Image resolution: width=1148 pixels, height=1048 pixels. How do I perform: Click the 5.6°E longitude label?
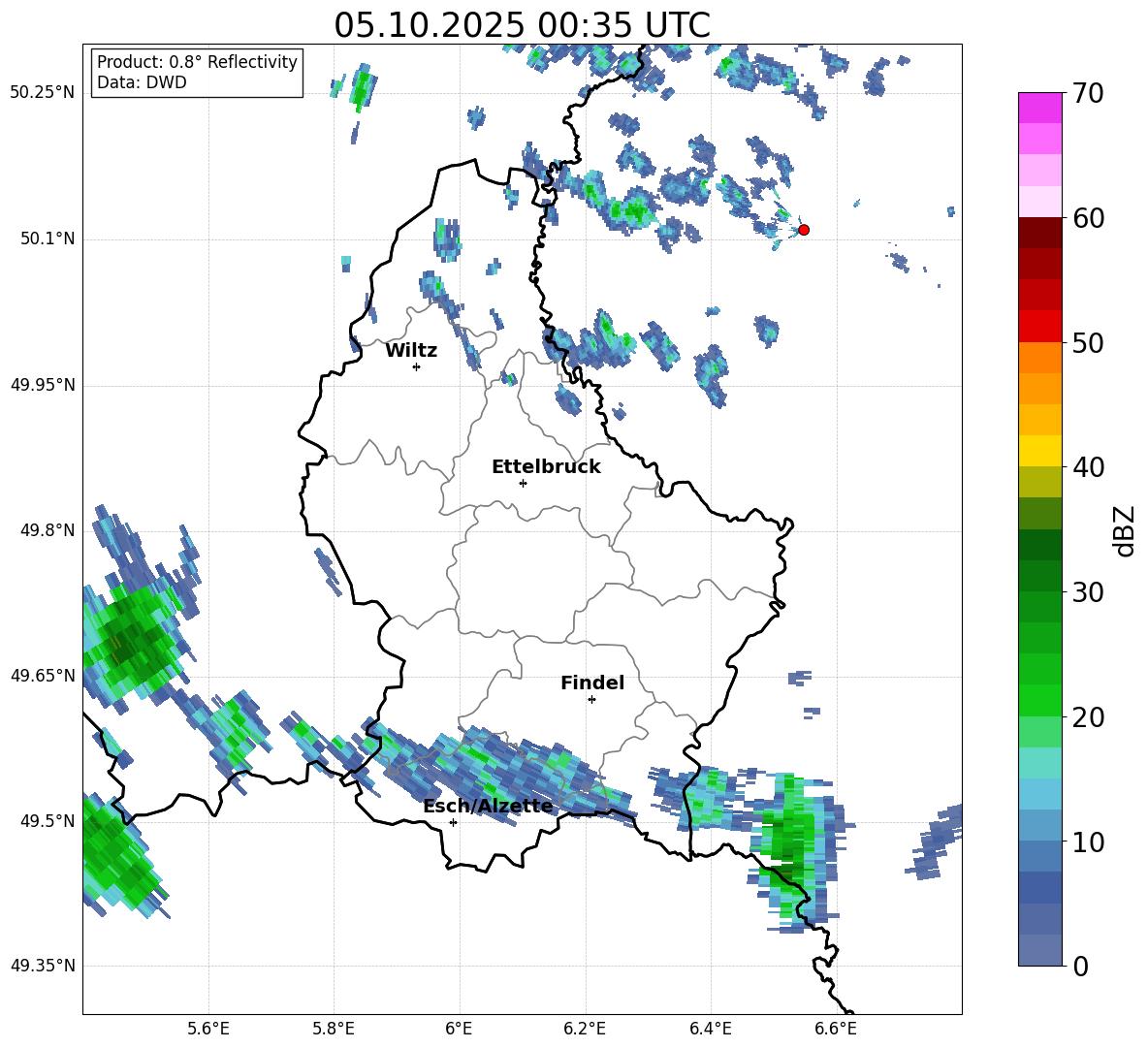(208, 1029)
